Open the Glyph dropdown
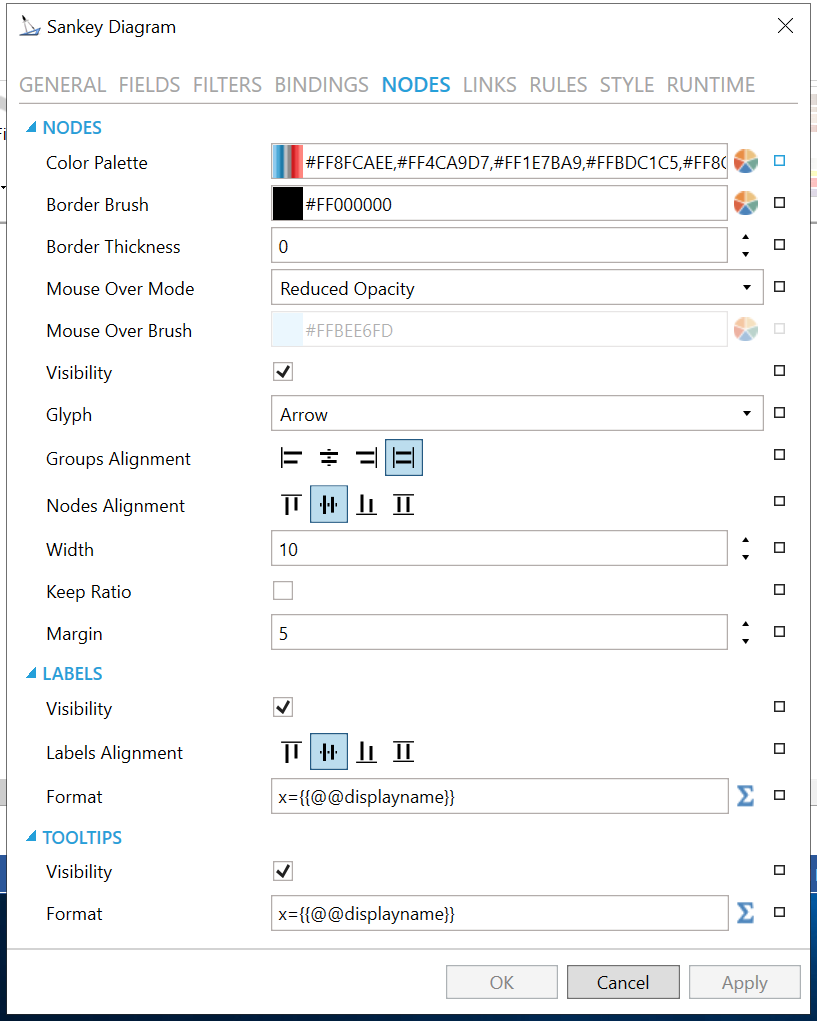Screen dimensions: 817x1021 516,414
